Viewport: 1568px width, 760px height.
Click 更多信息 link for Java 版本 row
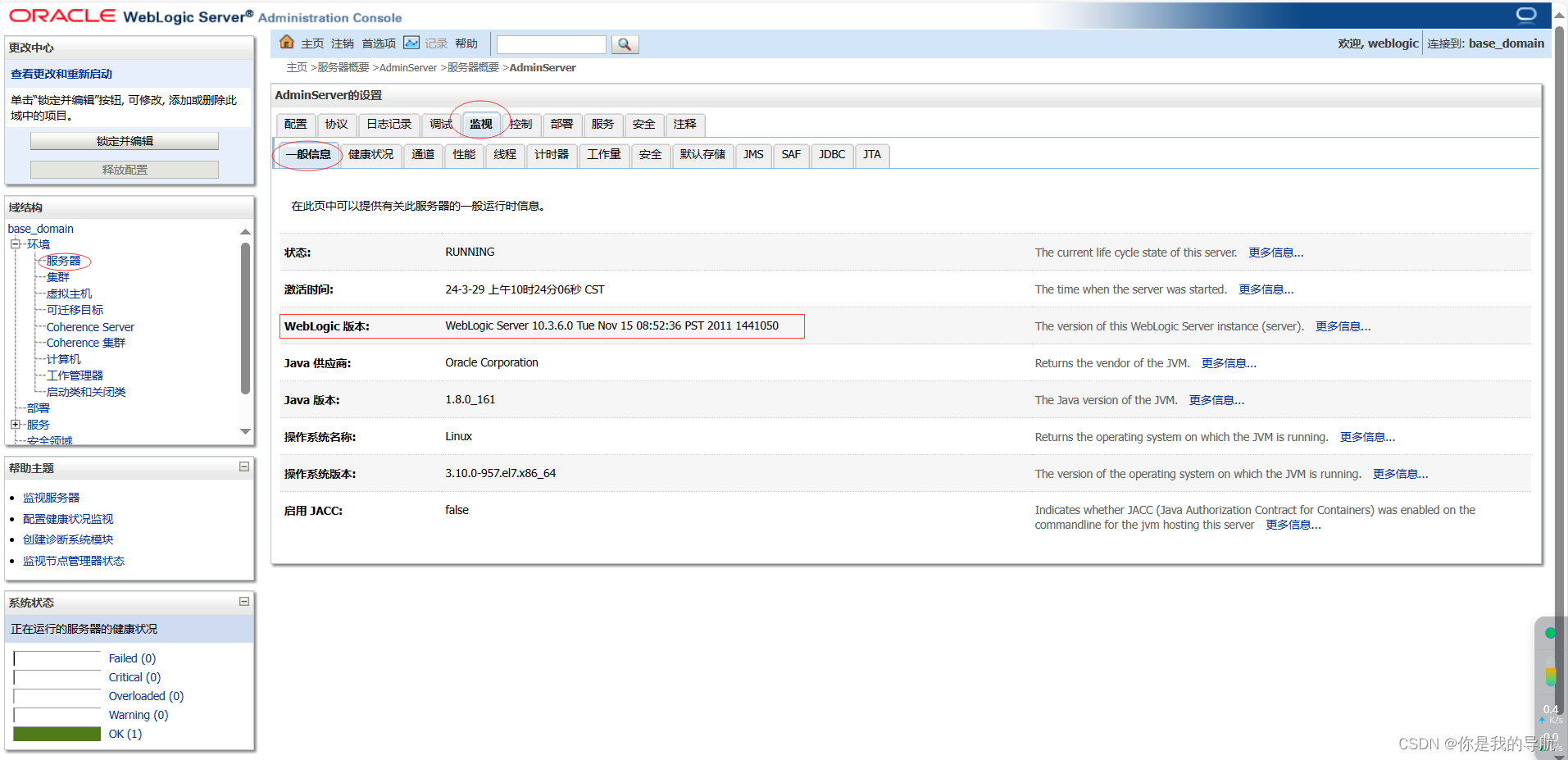point(1217,400)
